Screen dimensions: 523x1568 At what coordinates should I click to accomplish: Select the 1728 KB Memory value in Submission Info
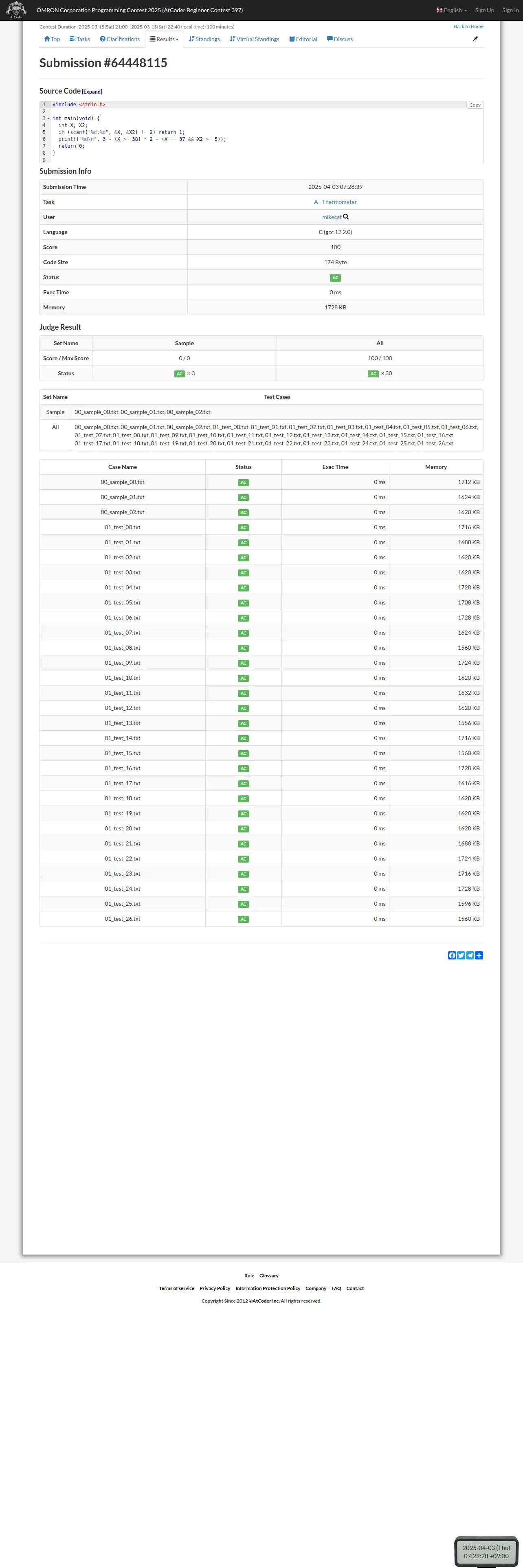pyautogui.click(x=336, y=308)
